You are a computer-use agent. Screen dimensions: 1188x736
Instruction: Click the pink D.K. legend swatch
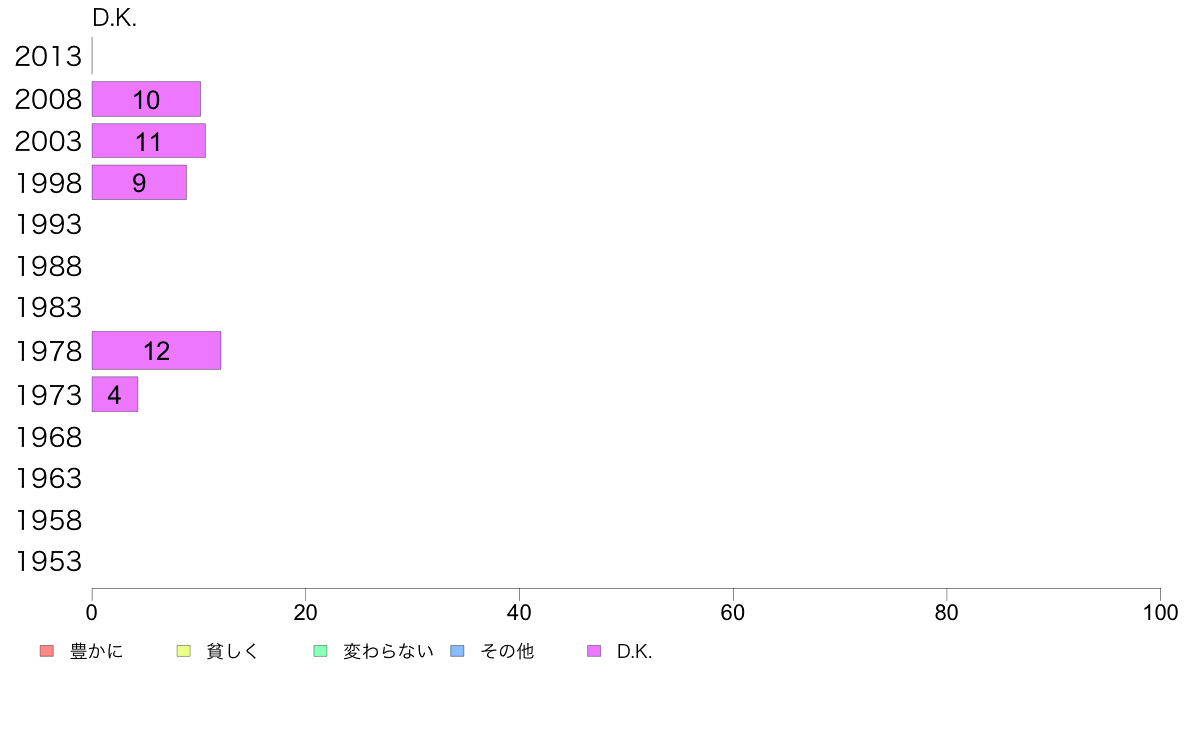coord(594,651)
